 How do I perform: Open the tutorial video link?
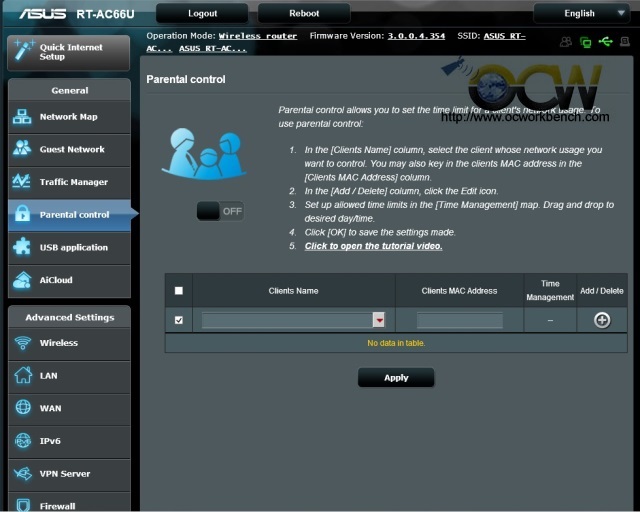click(x=373, y=246)
